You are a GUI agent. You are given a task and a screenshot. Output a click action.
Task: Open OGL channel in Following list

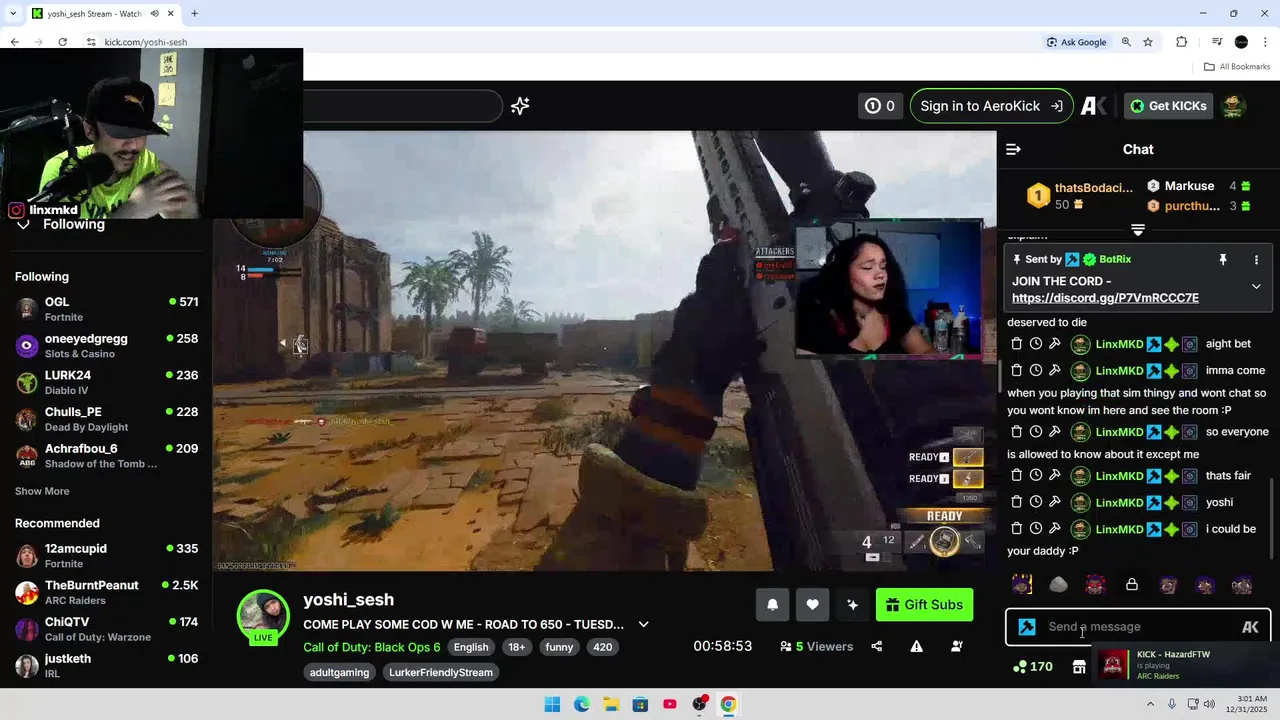(x=106, y=309)
